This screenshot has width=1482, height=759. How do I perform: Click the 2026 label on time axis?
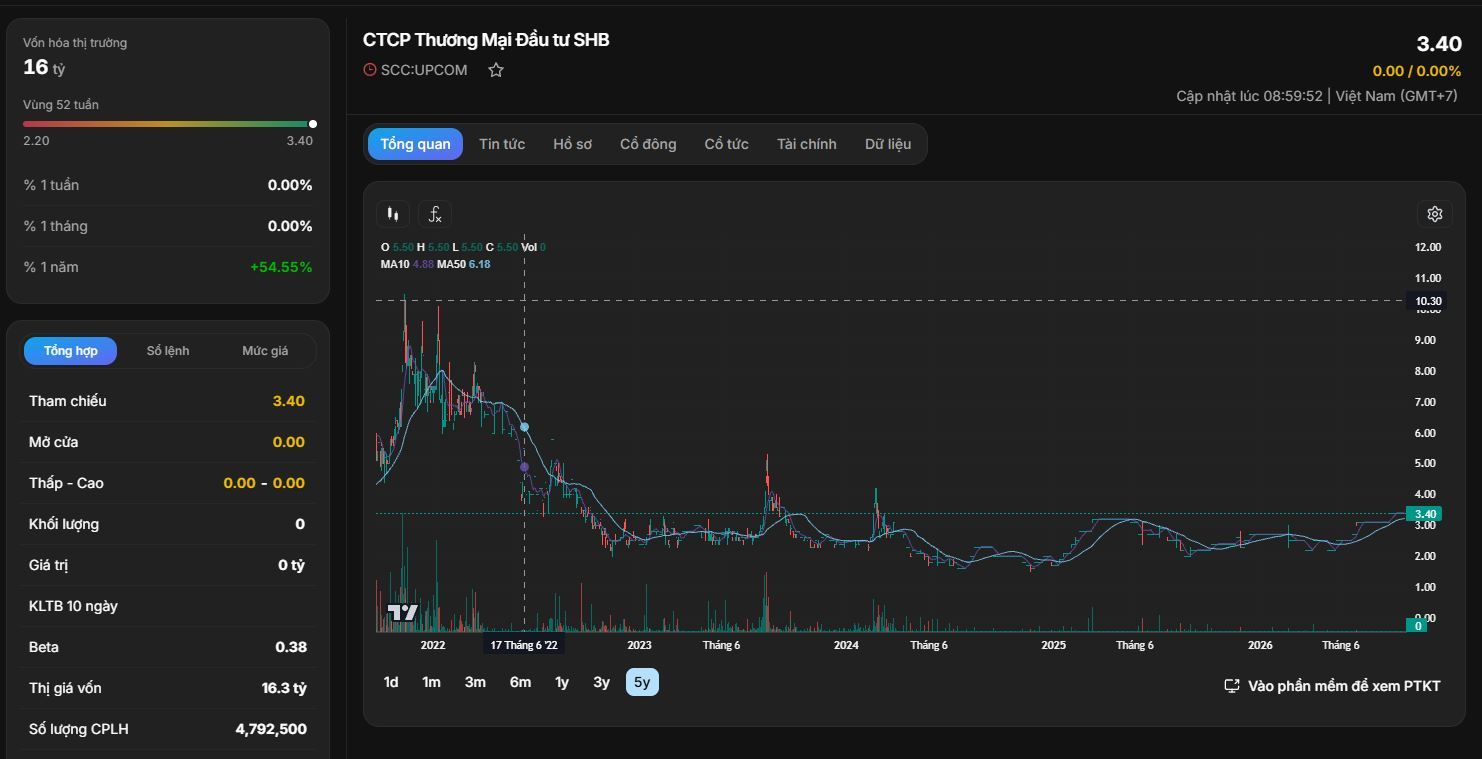coord(1260,645)
